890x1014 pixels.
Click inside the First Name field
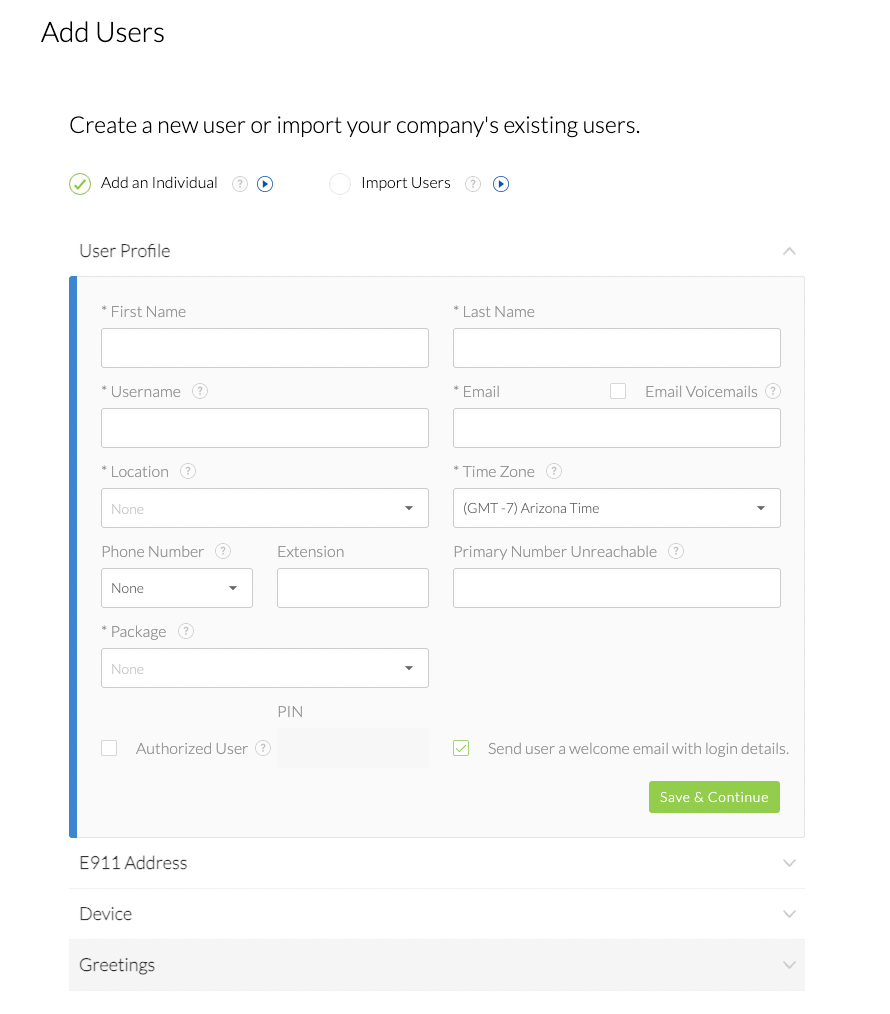pos(264,347)
